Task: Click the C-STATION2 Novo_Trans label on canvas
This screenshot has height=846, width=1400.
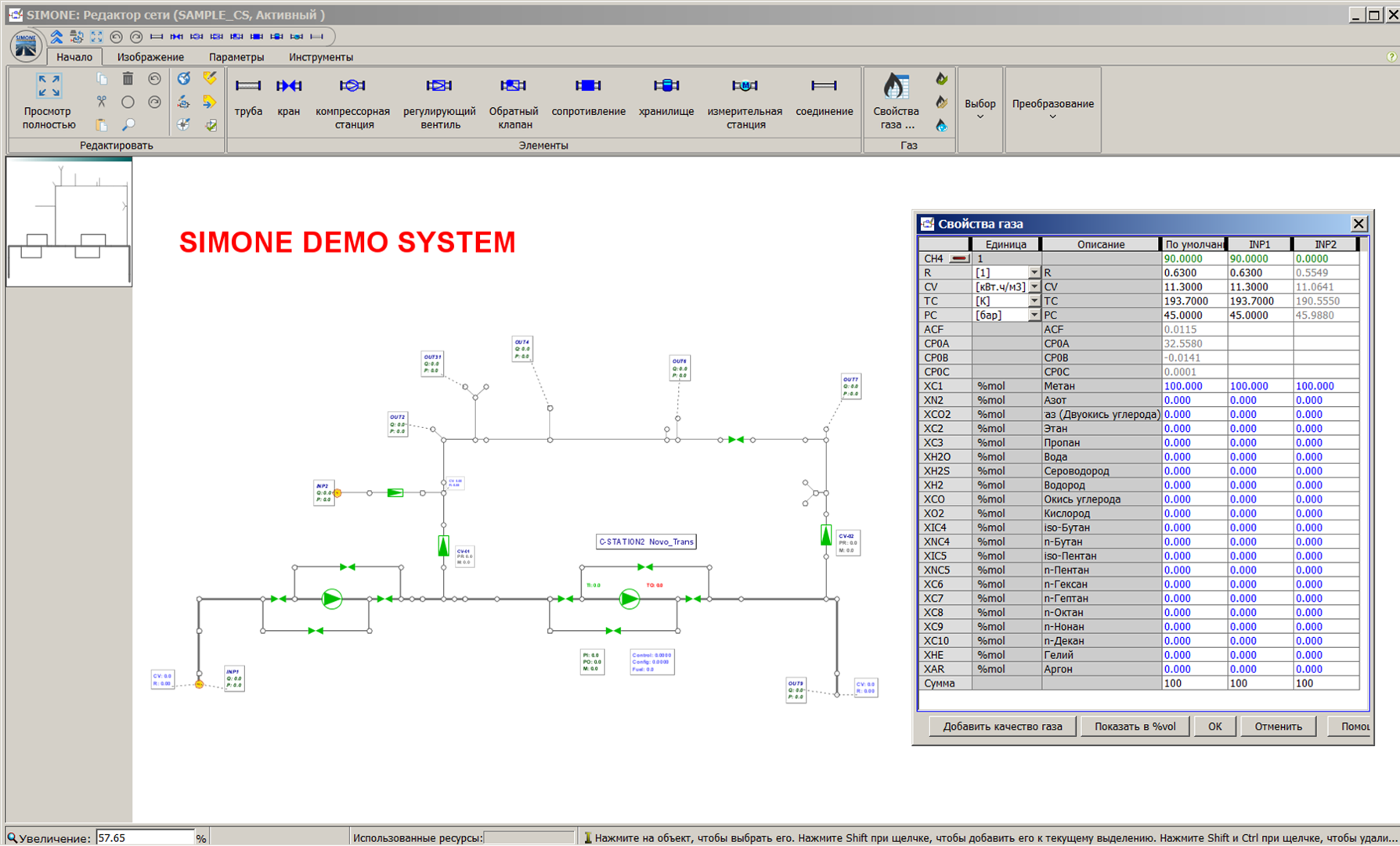Action: point(646,542)
